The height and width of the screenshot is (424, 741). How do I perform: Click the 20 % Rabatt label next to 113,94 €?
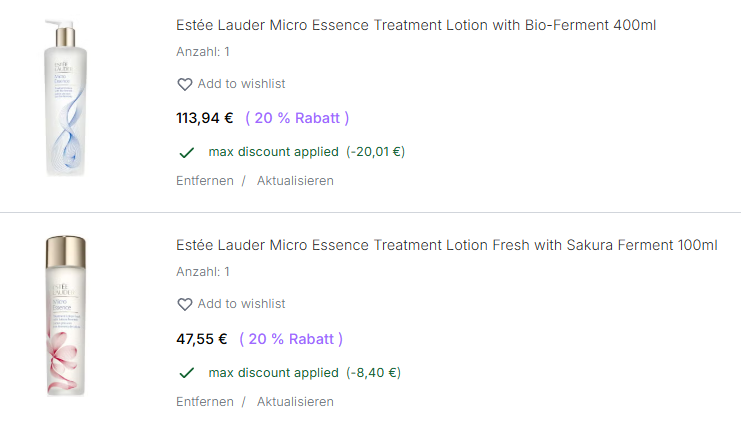(297, 118)
